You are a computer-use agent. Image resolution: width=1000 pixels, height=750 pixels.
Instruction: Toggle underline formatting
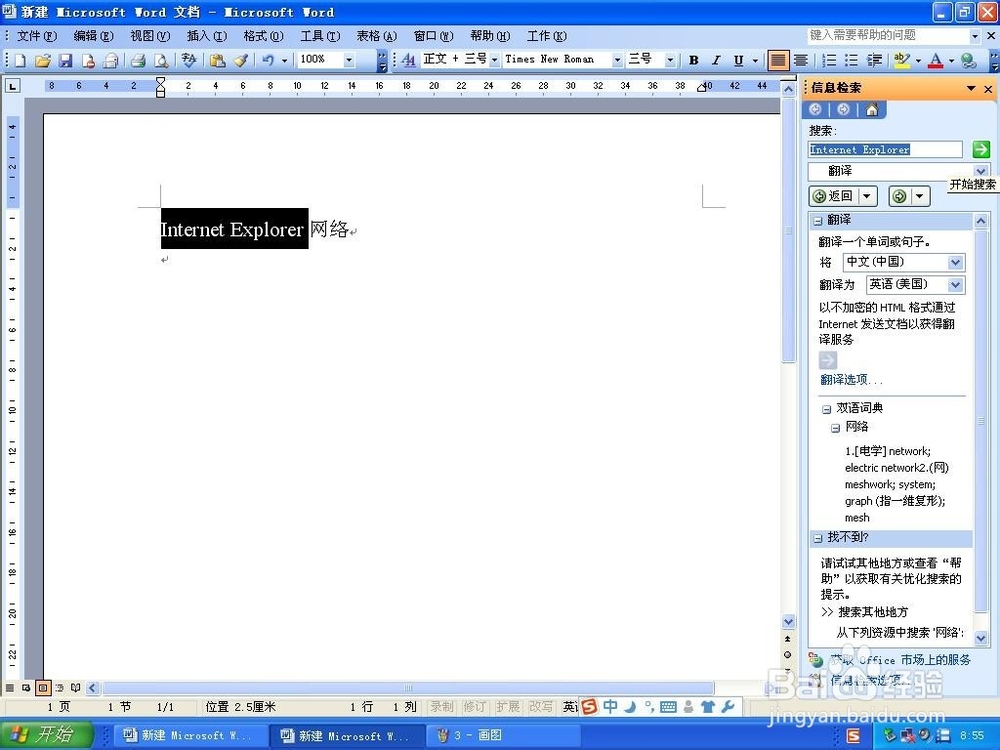click(x=739, y=61)
